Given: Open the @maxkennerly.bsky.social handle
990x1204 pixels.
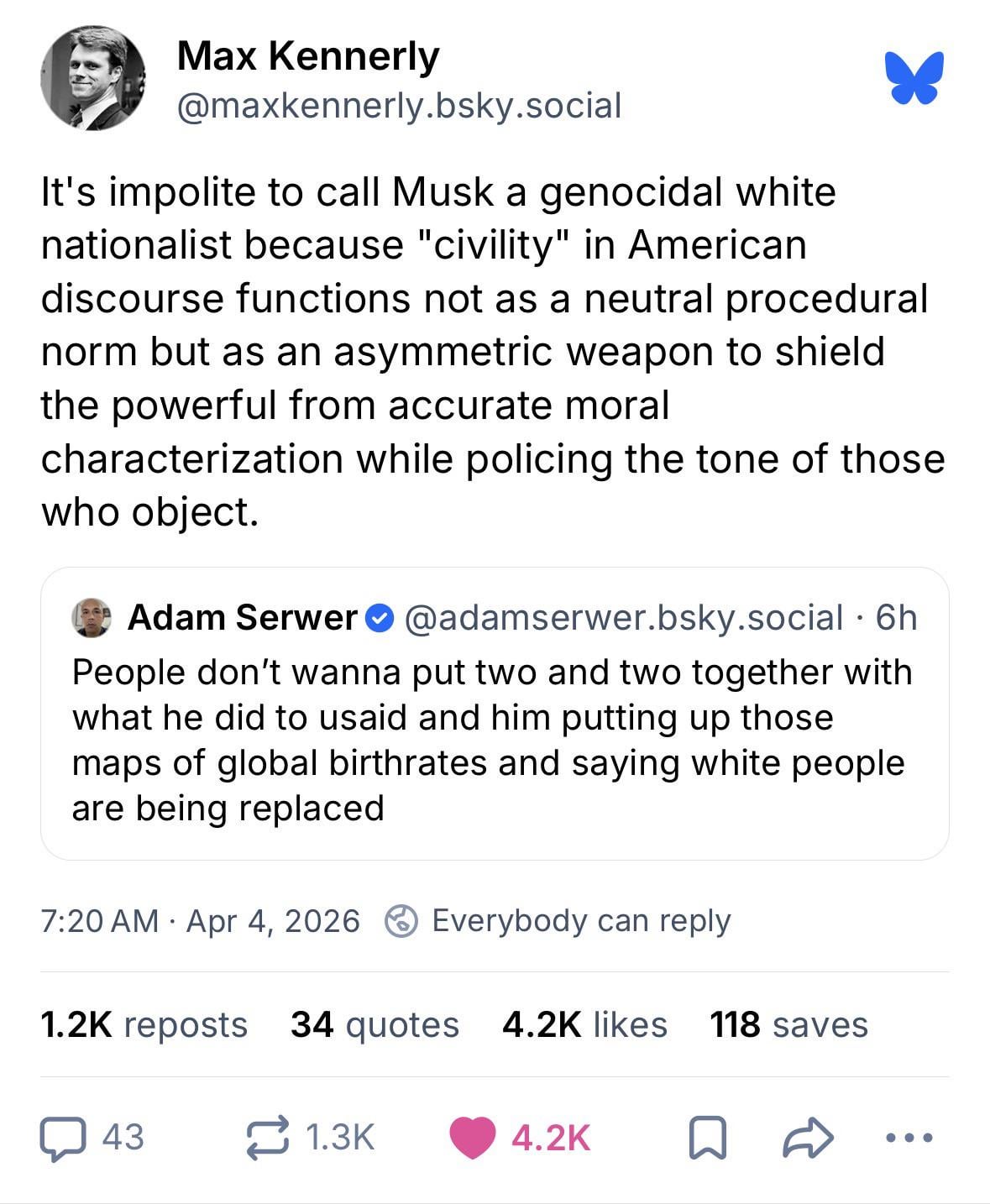Looking at the screenshot, I should [x=399, y=105].
